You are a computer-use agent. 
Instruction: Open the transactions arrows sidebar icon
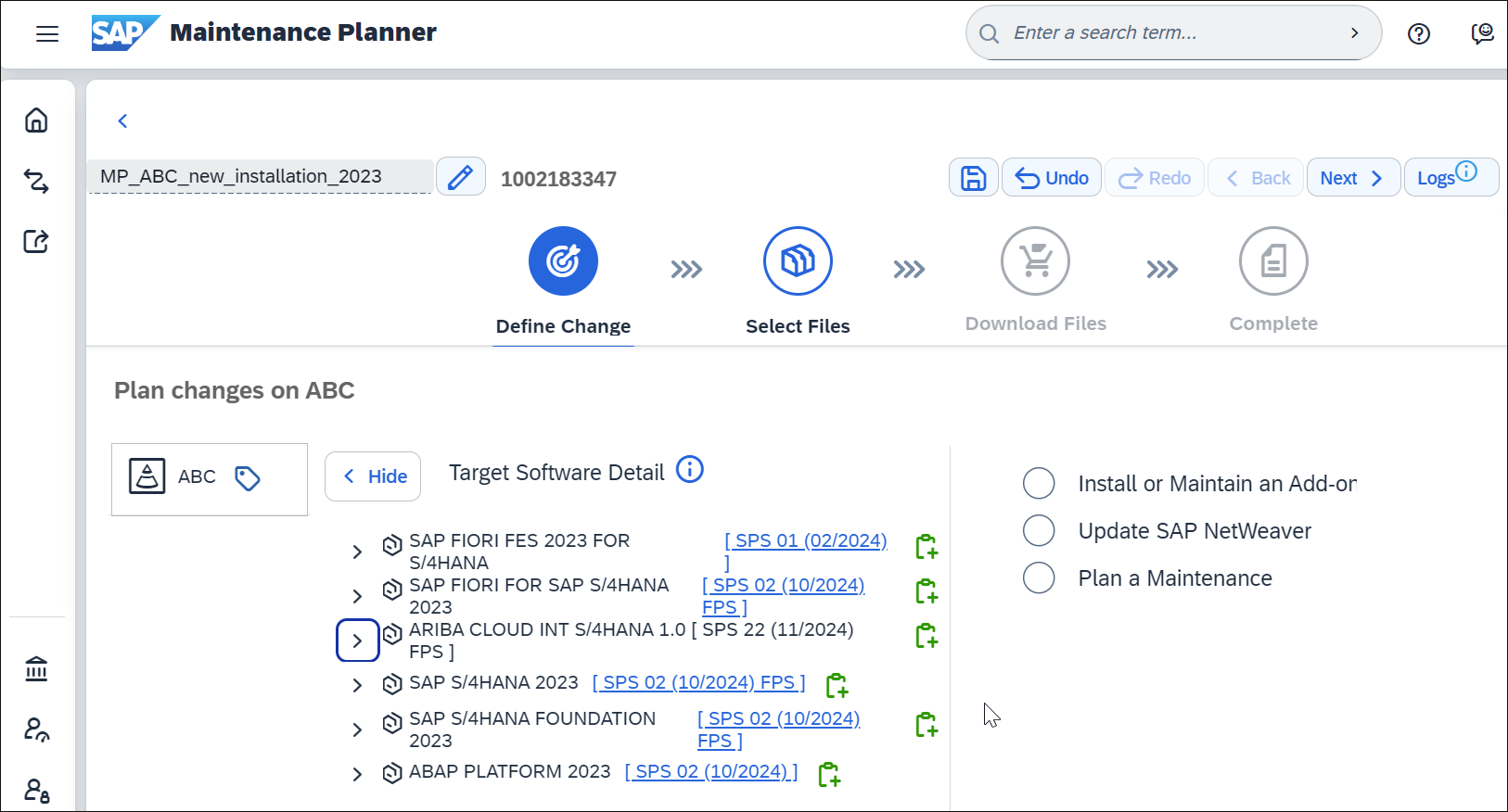pos(36,181)
